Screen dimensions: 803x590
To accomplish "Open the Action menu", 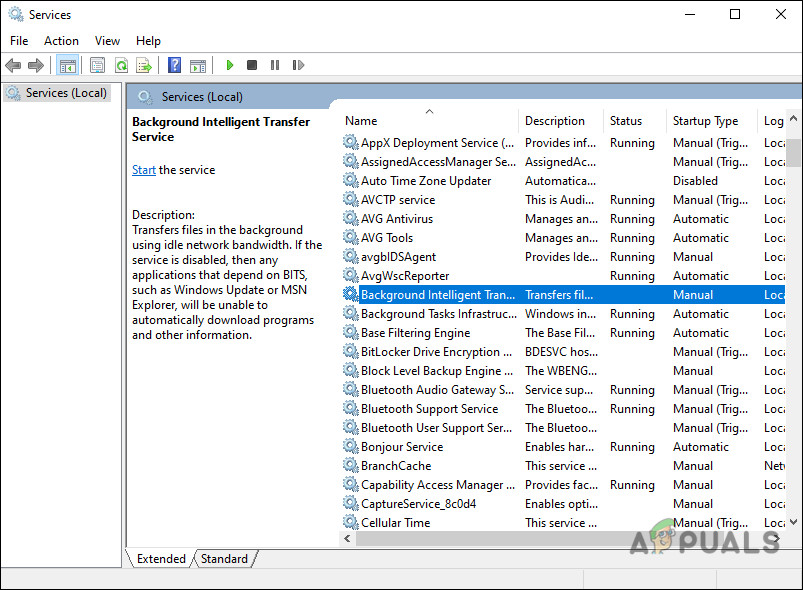I will point(61,41).
